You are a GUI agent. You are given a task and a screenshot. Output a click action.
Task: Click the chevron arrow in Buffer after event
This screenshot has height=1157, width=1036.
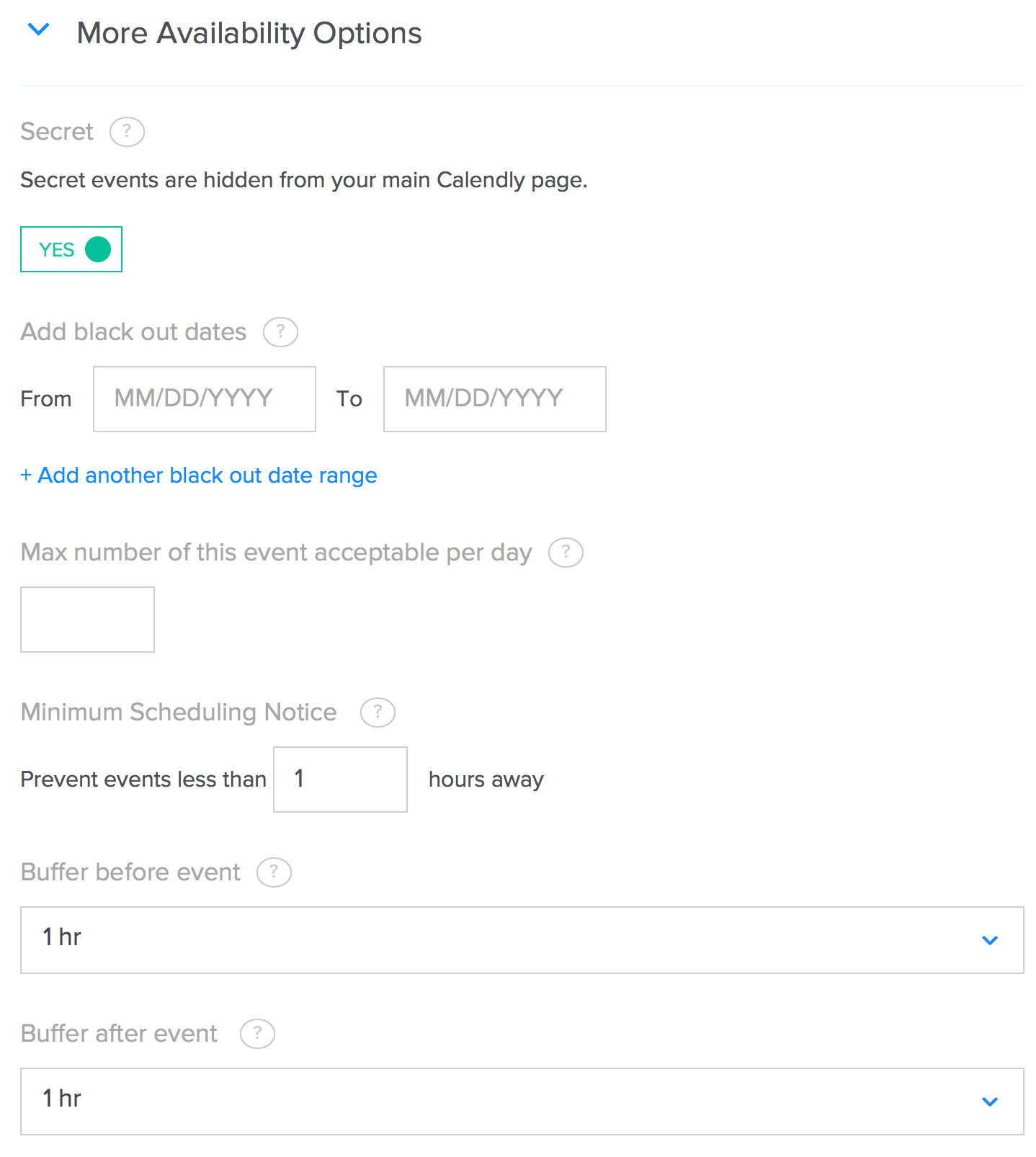pyautogui.click(x=990, y=1102)
